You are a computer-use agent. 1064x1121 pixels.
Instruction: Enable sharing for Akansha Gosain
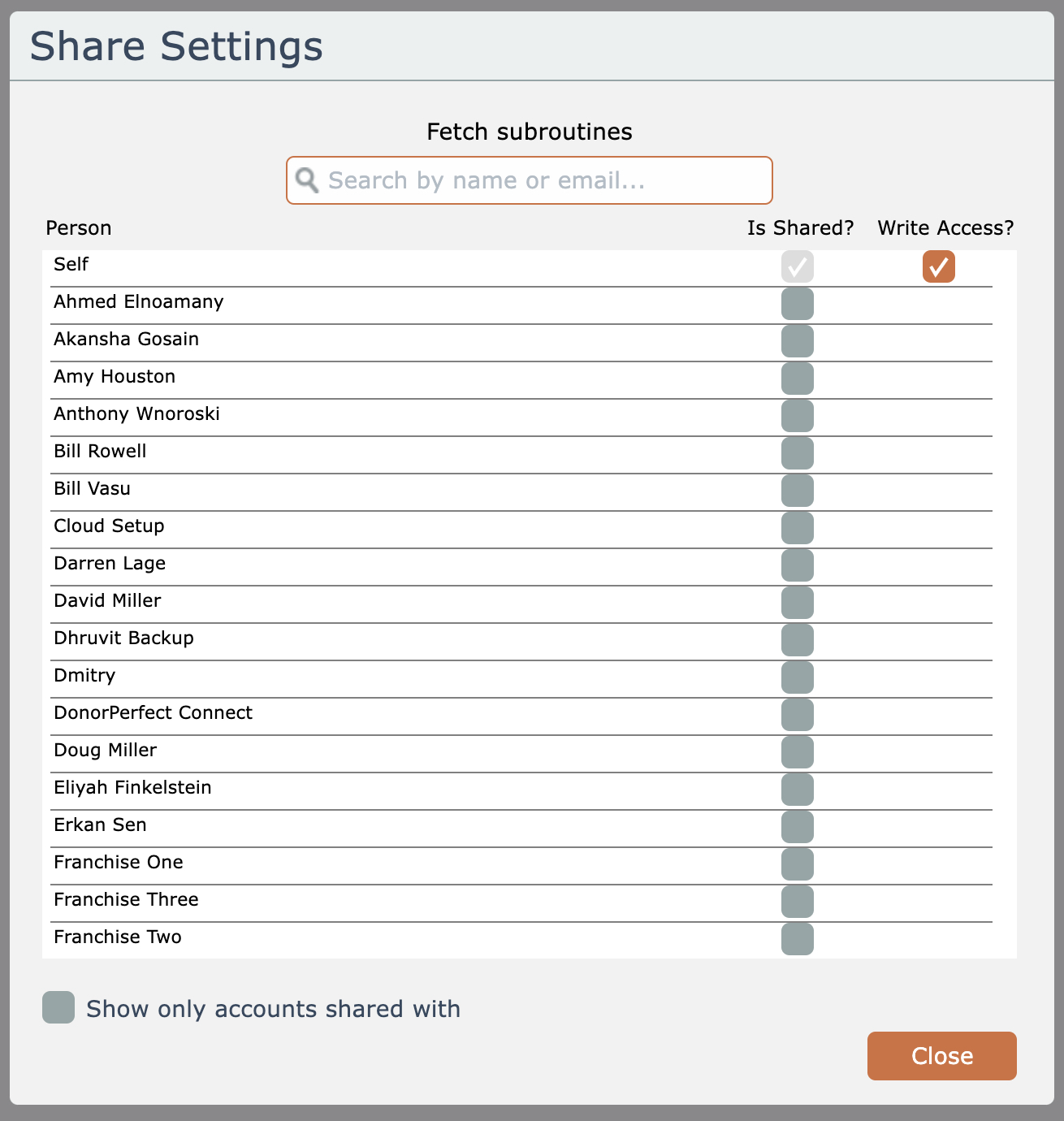[x=797, y=341]
